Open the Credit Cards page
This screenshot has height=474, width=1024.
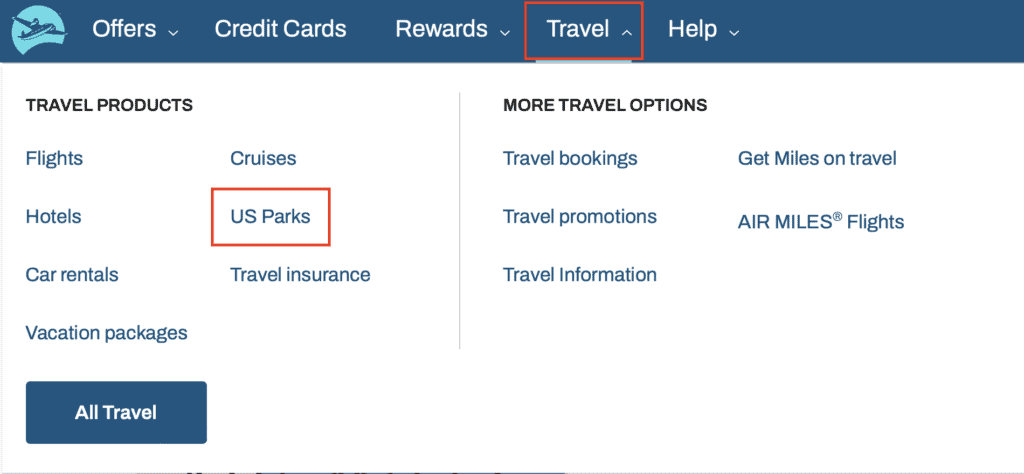point(280,30)
